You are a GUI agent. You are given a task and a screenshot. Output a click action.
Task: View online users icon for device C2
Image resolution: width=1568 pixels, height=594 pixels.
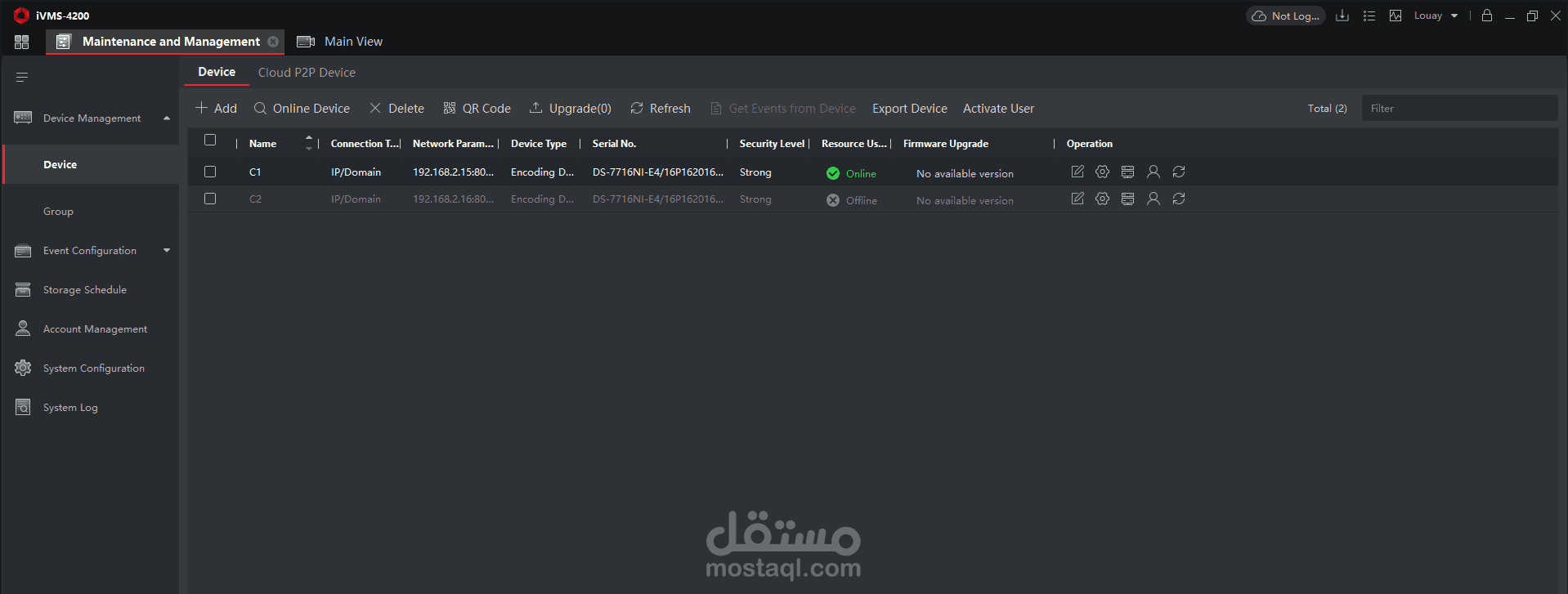pos(1154,199)
